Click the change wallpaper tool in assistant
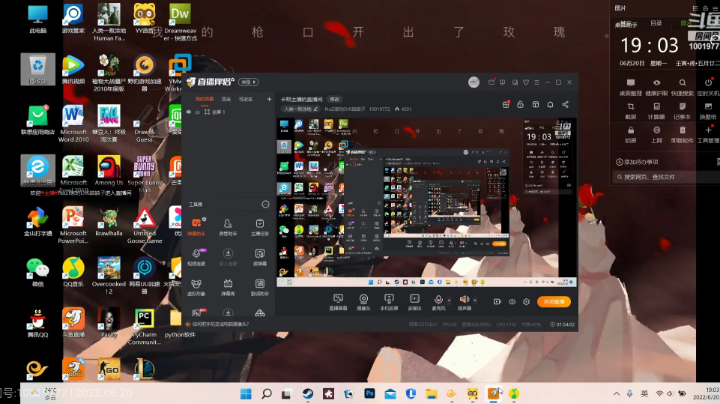 click(708, 110)
